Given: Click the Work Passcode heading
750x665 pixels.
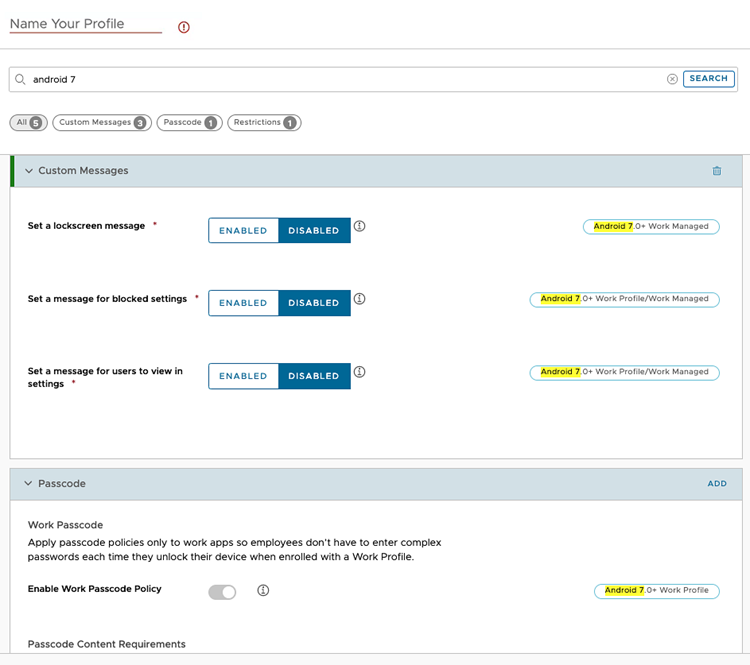Looking at the screenshot, I should 66,525.
